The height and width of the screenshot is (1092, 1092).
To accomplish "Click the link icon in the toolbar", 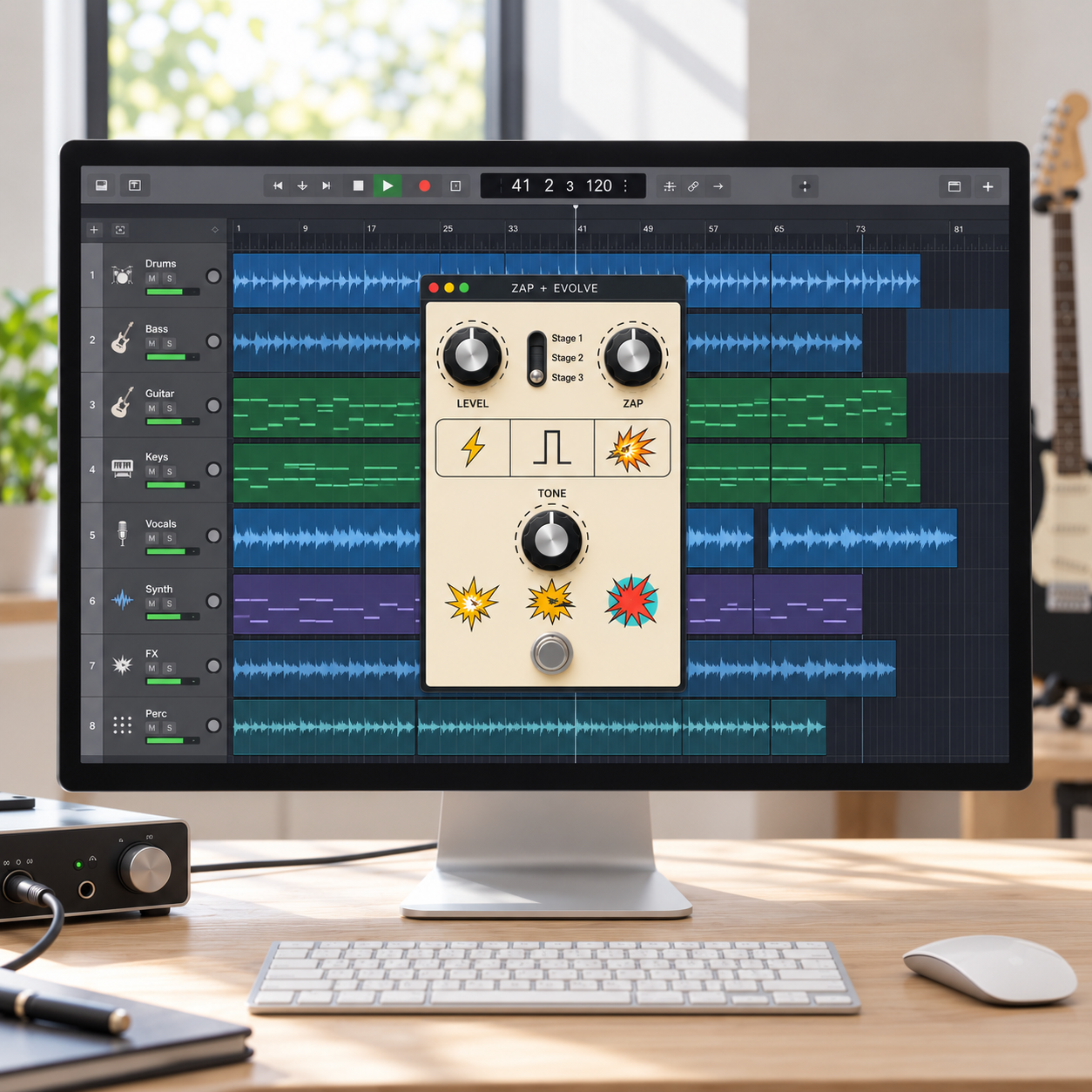I will pos(693,186).
